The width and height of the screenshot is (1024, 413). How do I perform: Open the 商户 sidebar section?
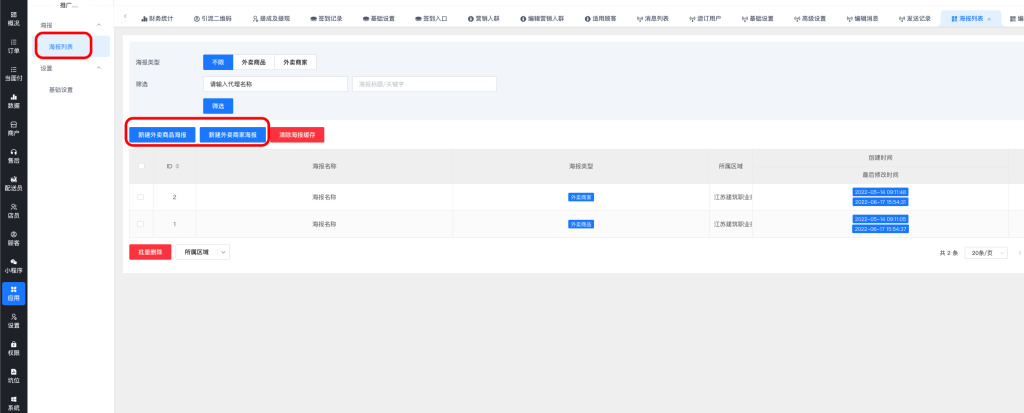point(13,128)
